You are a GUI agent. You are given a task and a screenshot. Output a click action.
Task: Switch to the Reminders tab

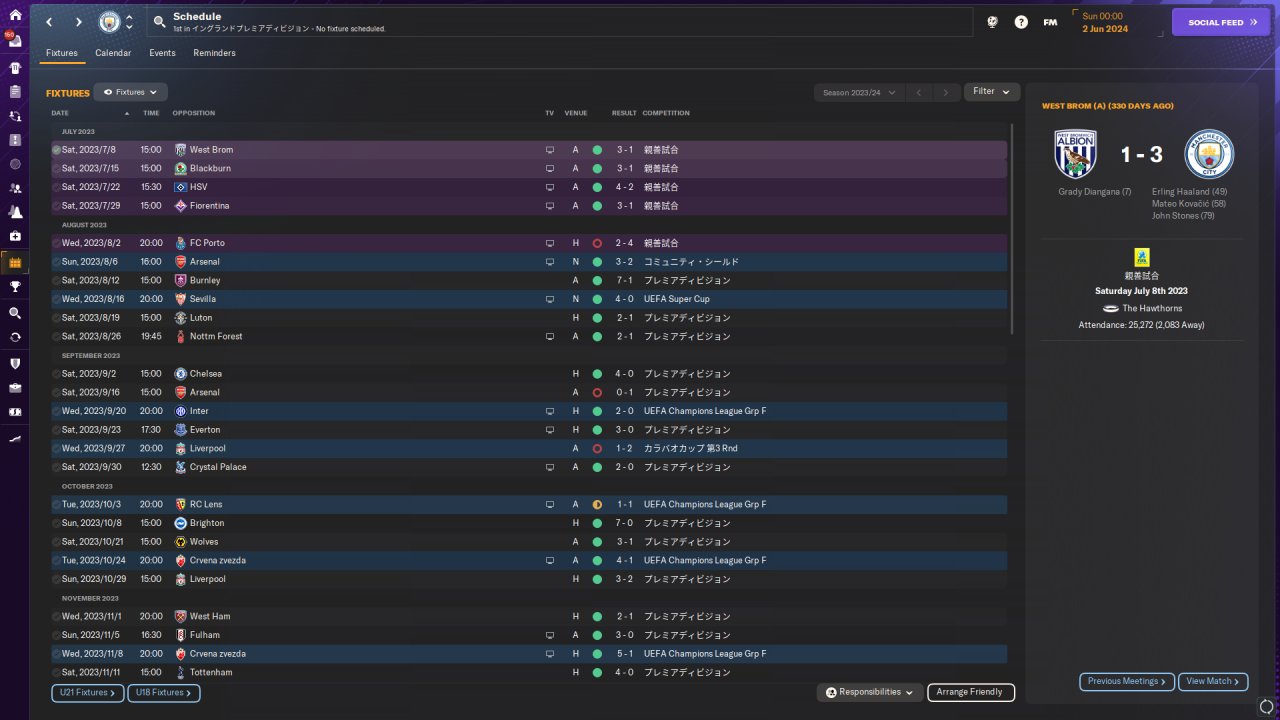point(214,53)
